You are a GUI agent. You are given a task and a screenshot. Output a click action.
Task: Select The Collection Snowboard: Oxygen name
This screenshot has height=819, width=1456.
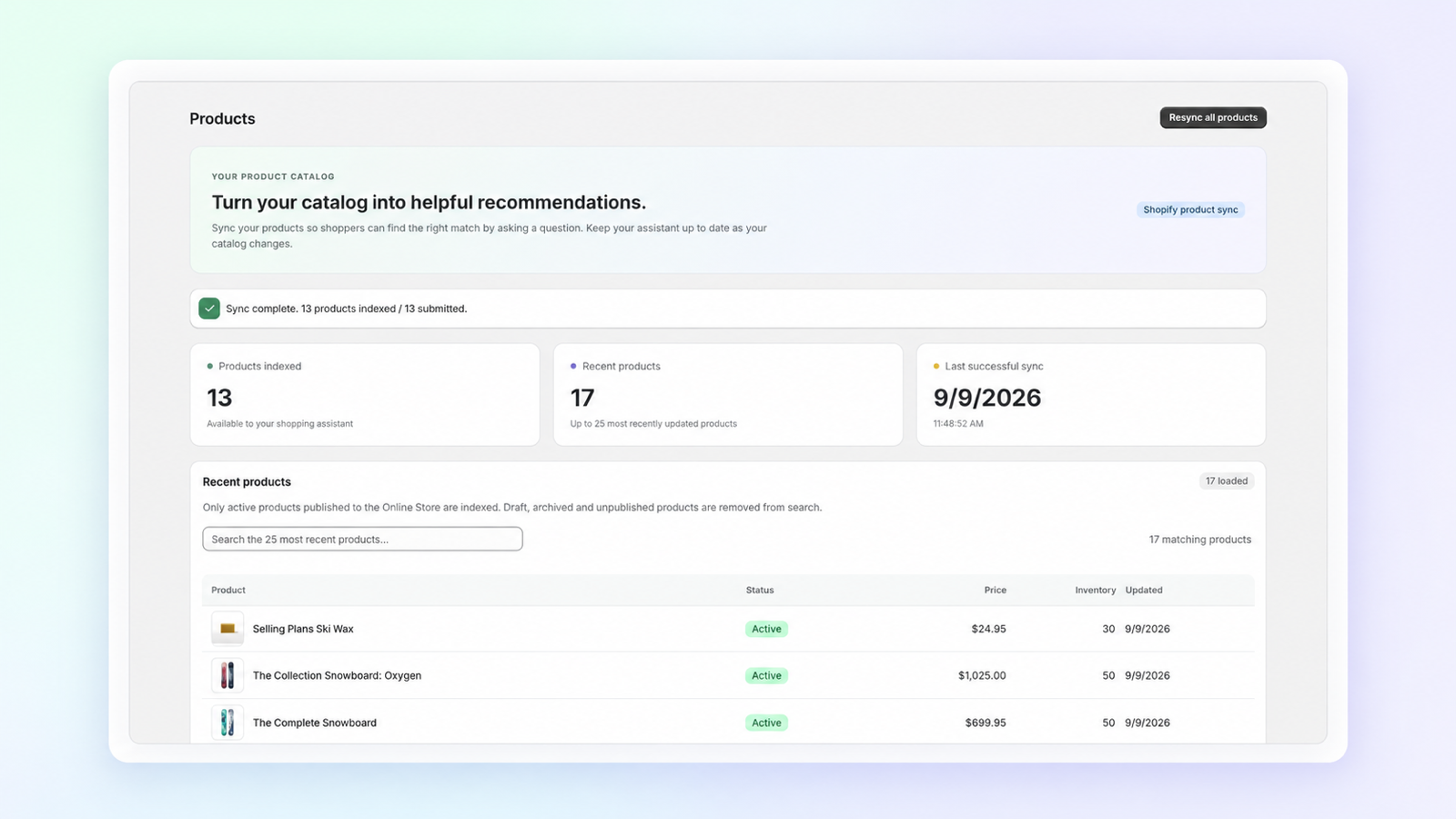[337, 675]
